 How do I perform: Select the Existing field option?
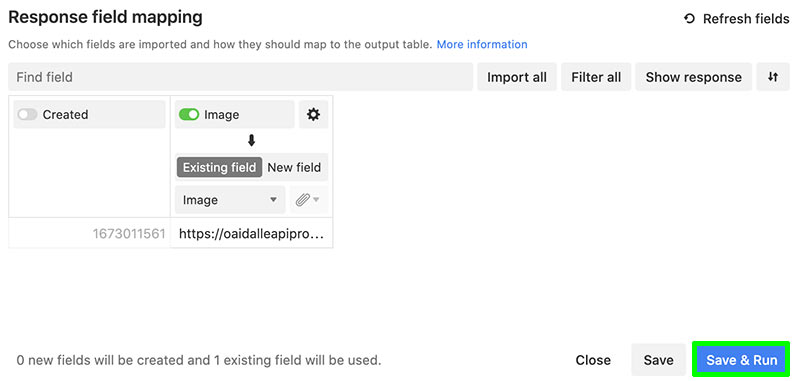coord(219,167)
